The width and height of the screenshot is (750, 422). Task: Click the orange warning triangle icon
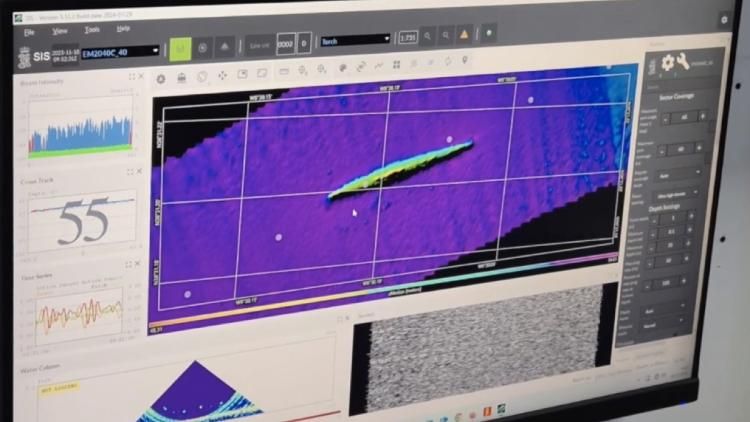464,35
